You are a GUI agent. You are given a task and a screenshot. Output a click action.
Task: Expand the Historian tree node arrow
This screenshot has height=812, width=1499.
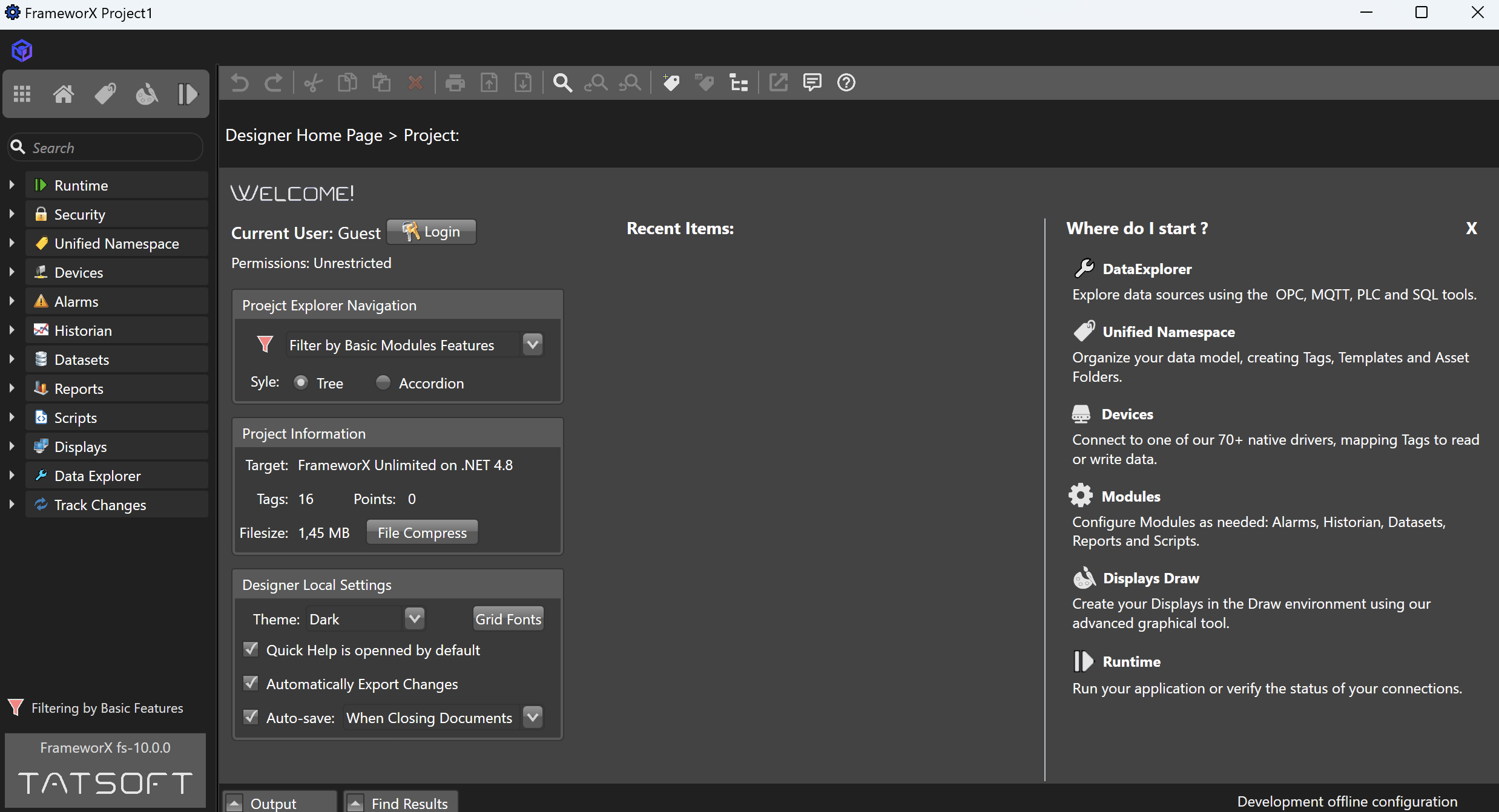pos(12,330)
